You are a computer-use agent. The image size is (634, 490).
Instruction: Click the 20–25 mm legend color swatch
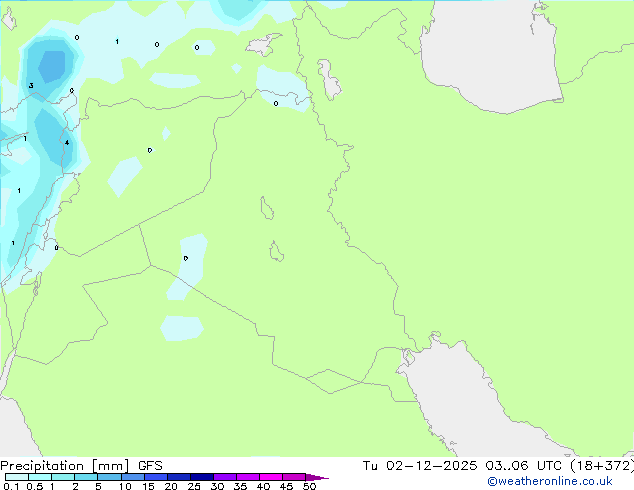(179, 477)
